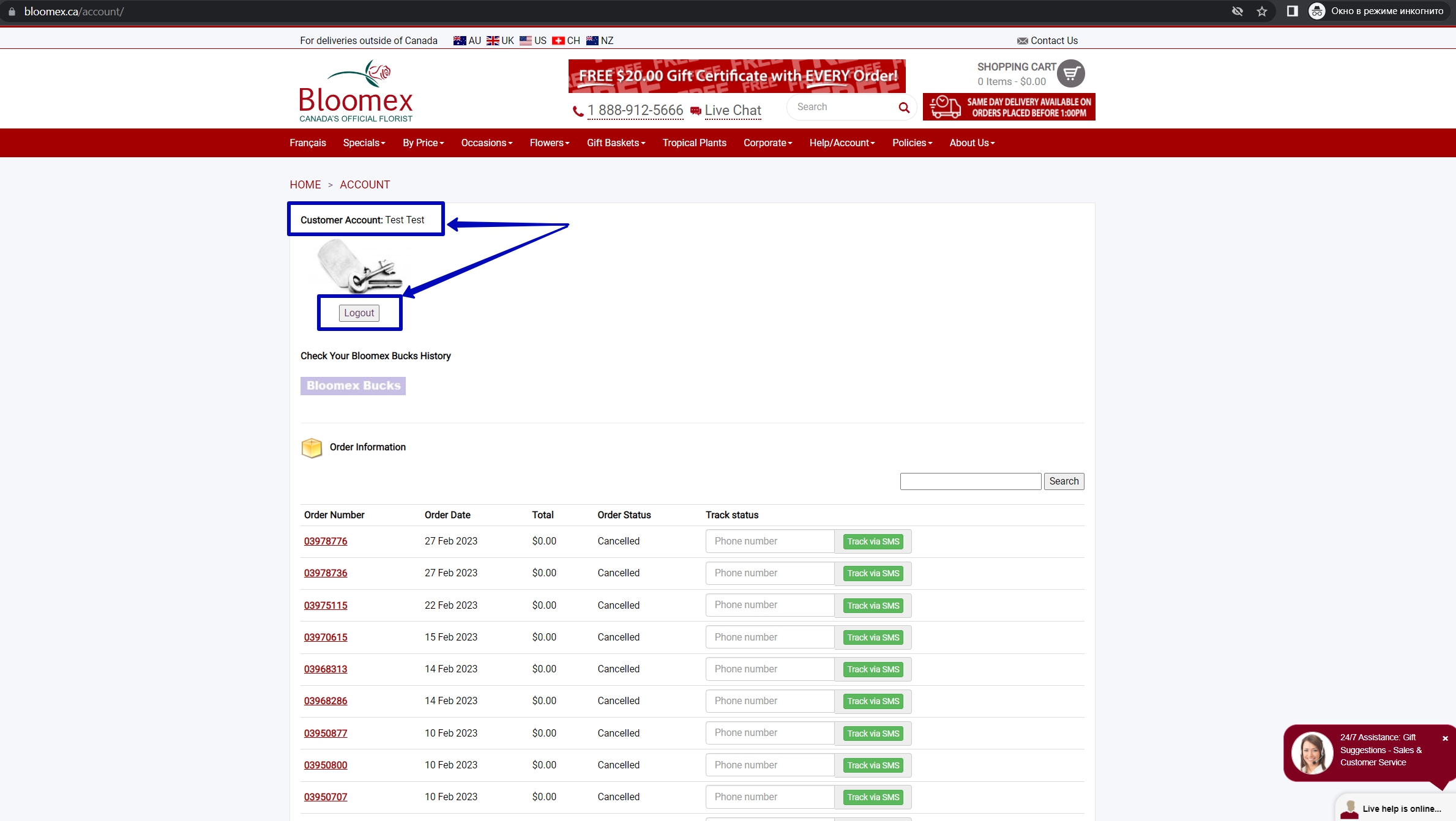Click the Bloomex logo

coord(356,91)
